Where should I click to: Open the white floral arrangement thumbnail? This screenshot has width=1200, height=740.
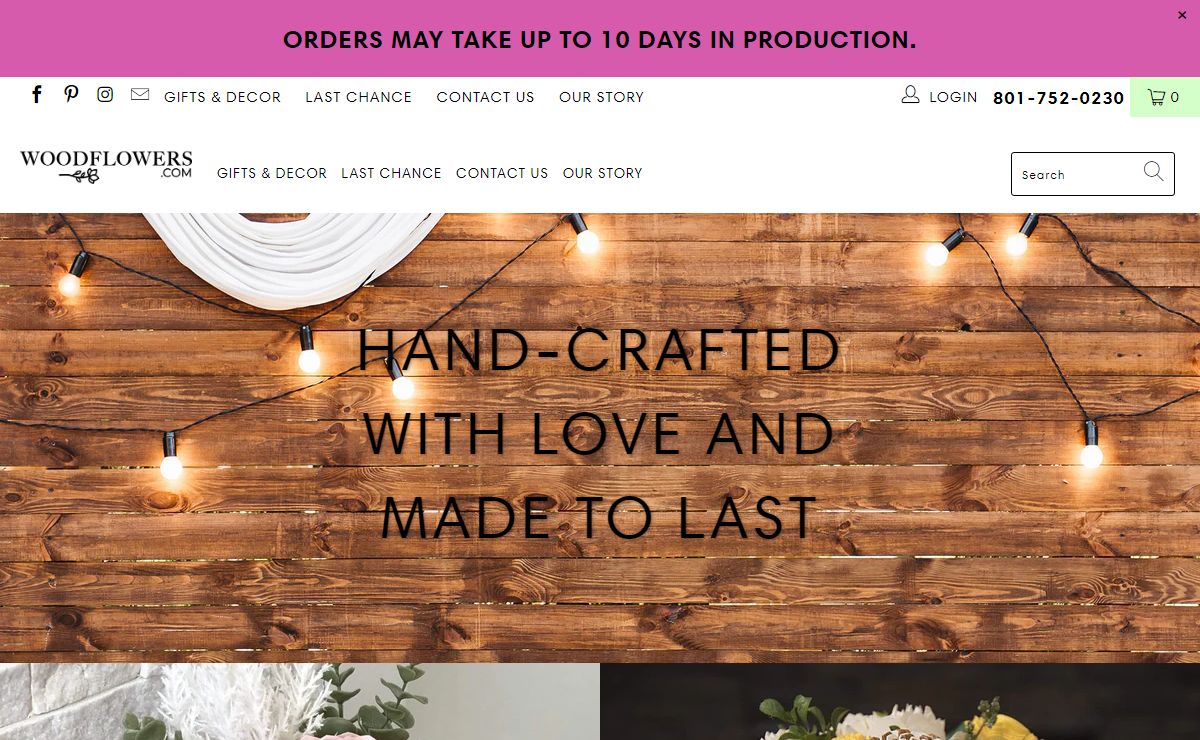tap(300, 701)
